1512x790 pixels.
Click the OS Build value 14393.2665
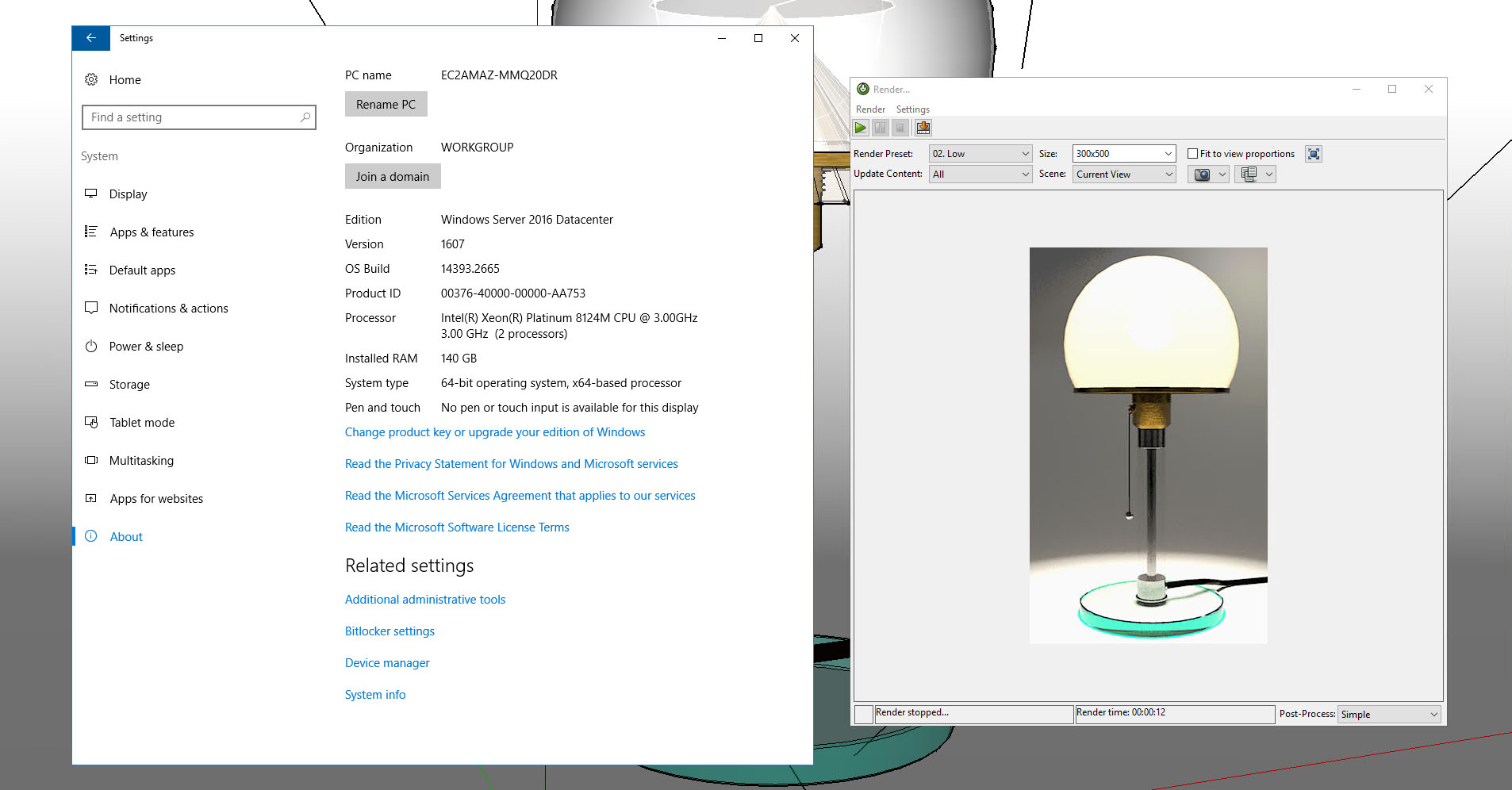click(470, 269)
